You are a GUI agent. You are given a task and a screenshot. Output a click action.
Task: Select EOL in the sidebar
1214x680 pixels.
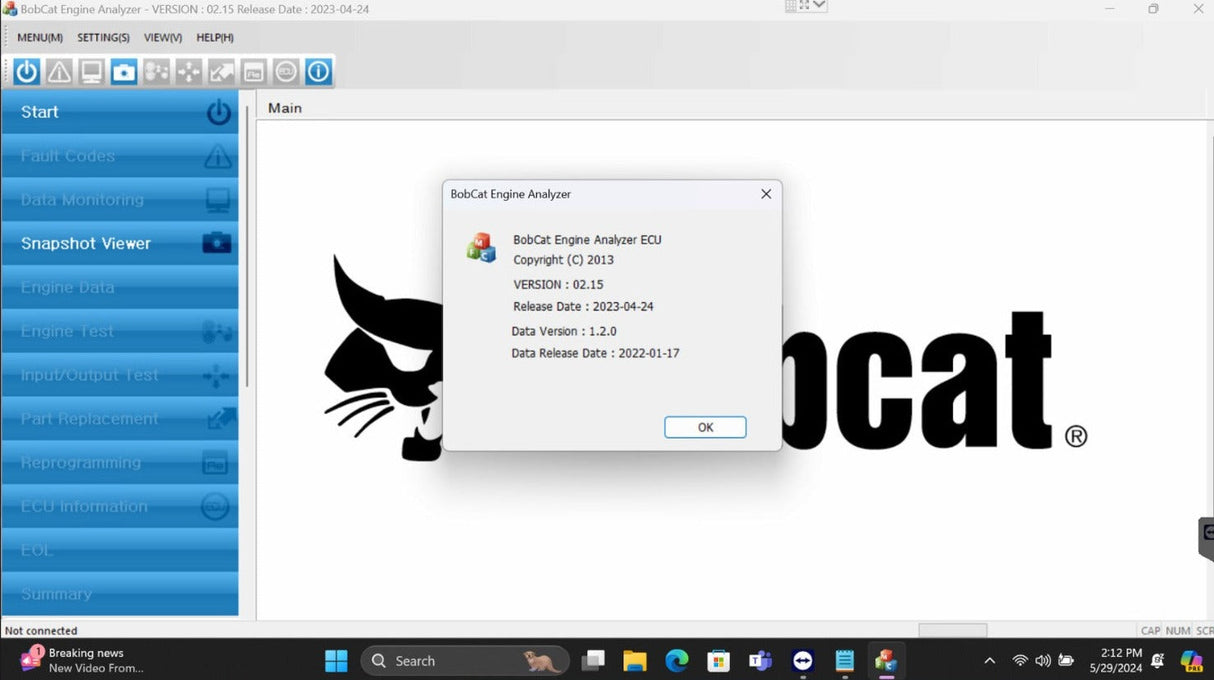click(120, 550)
